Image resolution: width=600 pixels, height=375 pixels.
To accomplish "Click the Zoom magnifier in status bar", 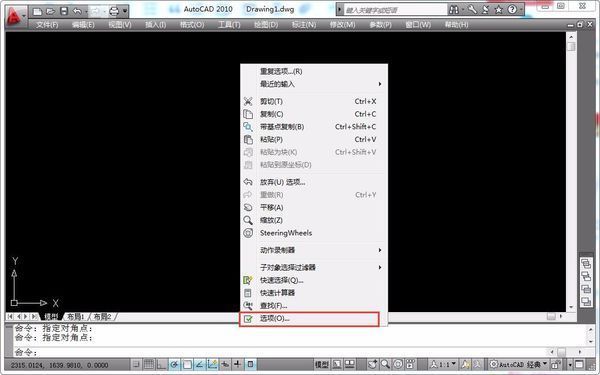I will [385, 365].
